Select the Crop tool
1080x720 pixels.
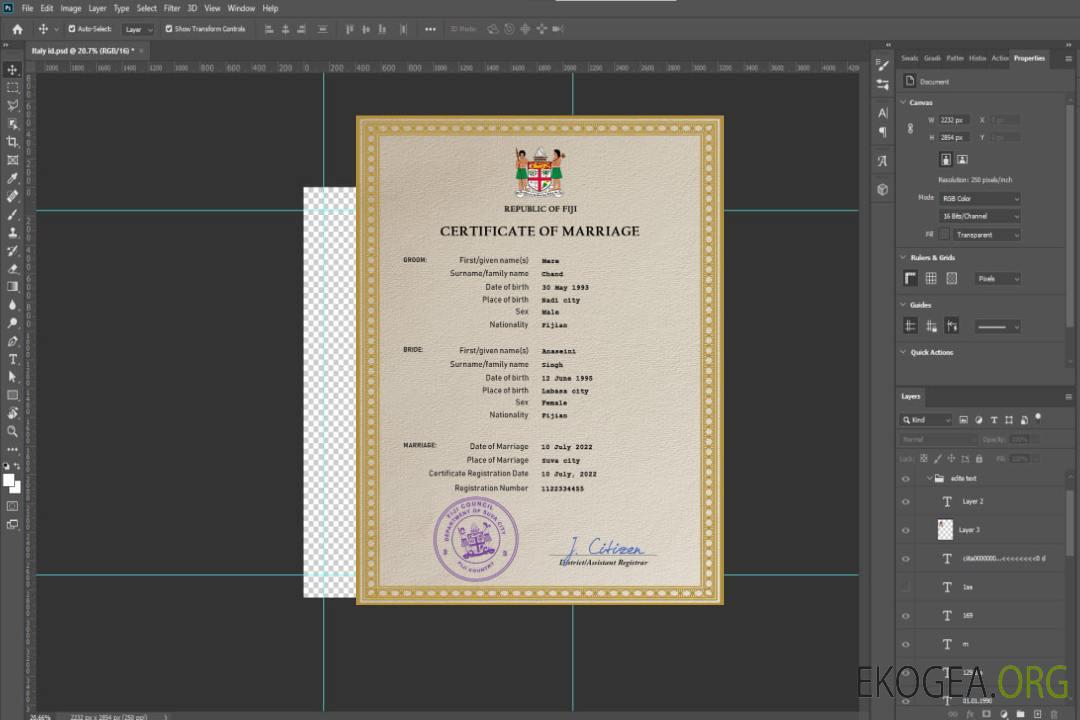[12, 142]
